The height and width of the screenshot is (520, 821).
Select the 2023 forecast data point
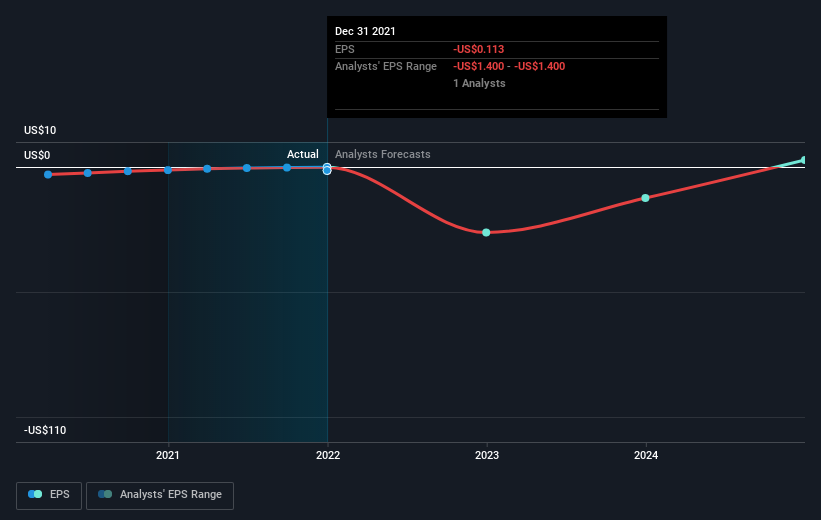tap(486, 233)
